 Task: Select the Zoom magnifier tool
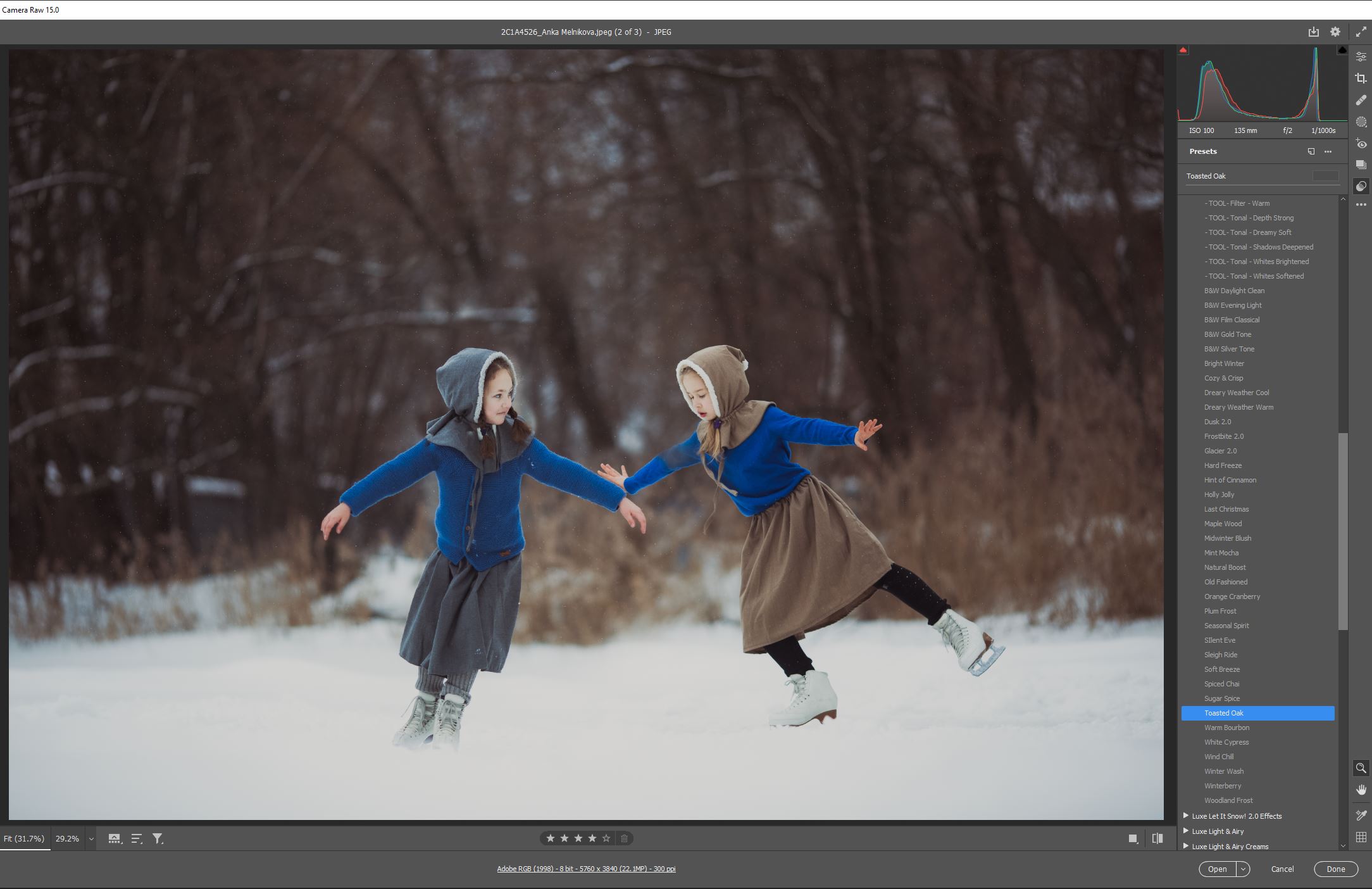1361,768
